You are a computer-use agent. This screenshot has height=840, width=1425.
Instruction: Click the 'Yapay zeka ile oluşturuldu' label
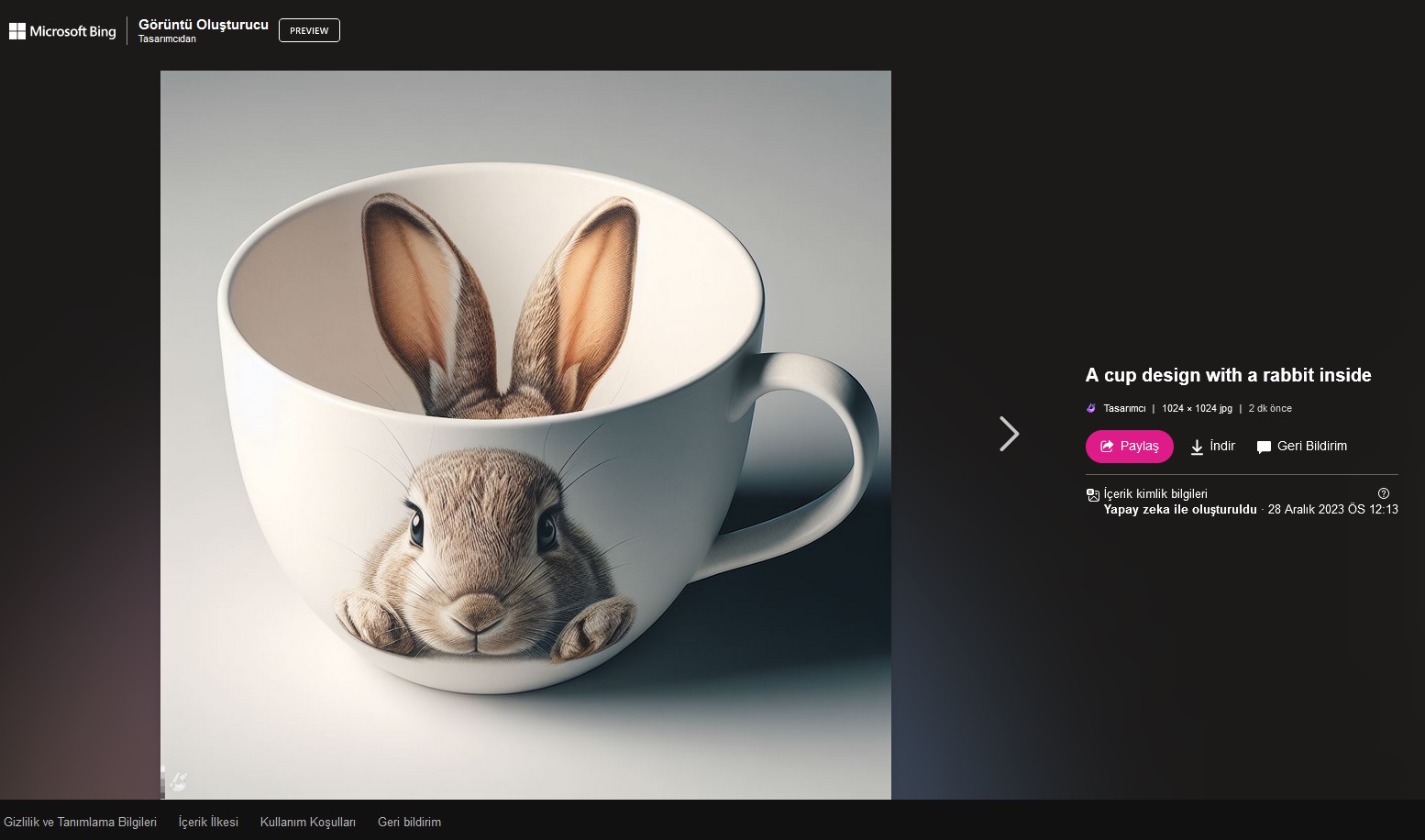(x=1180, y=510)
